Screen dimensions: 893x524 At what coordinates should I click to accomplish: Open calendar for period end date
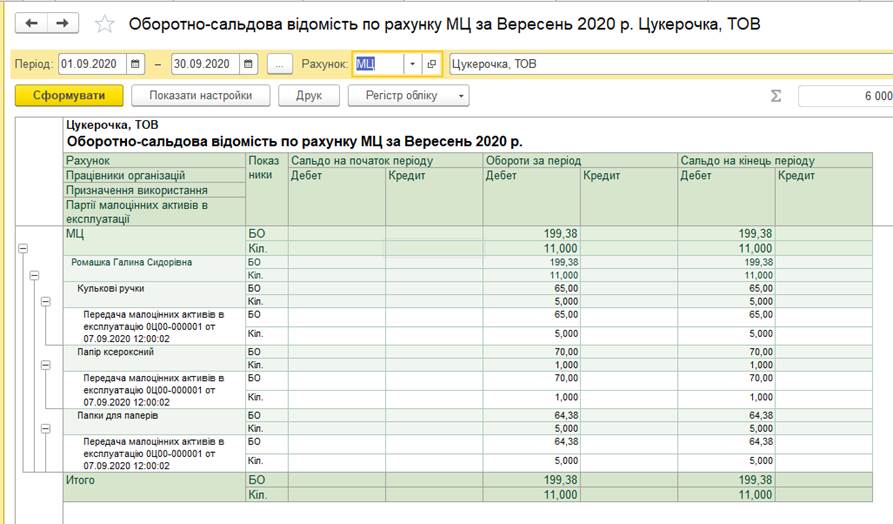249,64
